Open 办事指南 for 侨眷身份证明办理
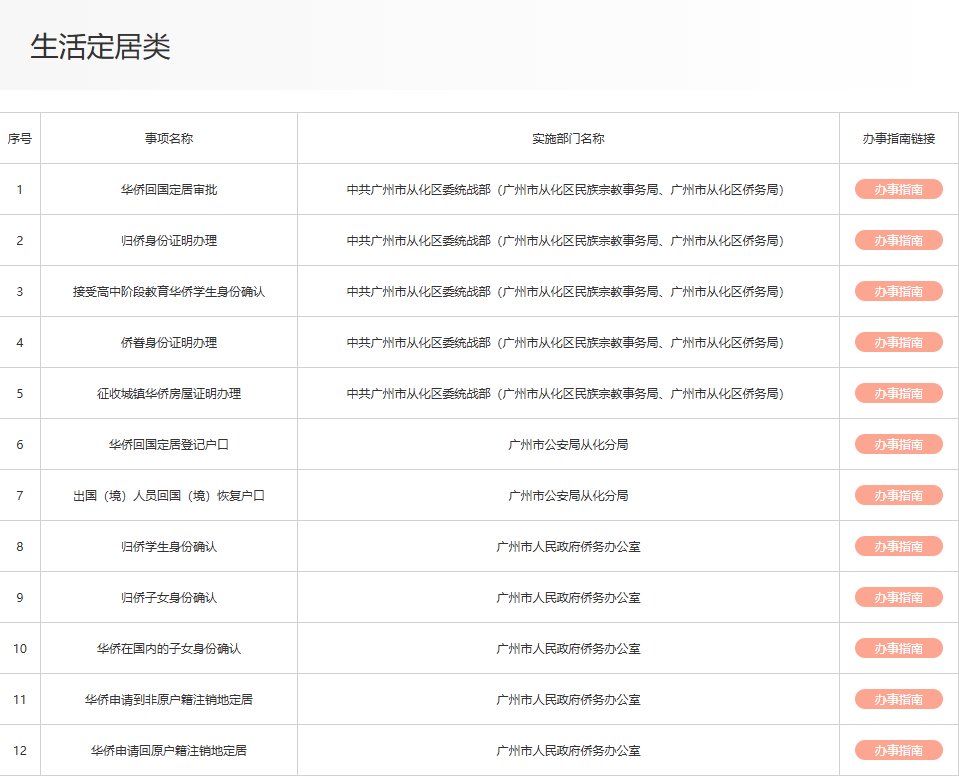Viewport: 959px width, 776px height. tap(898, 342)
